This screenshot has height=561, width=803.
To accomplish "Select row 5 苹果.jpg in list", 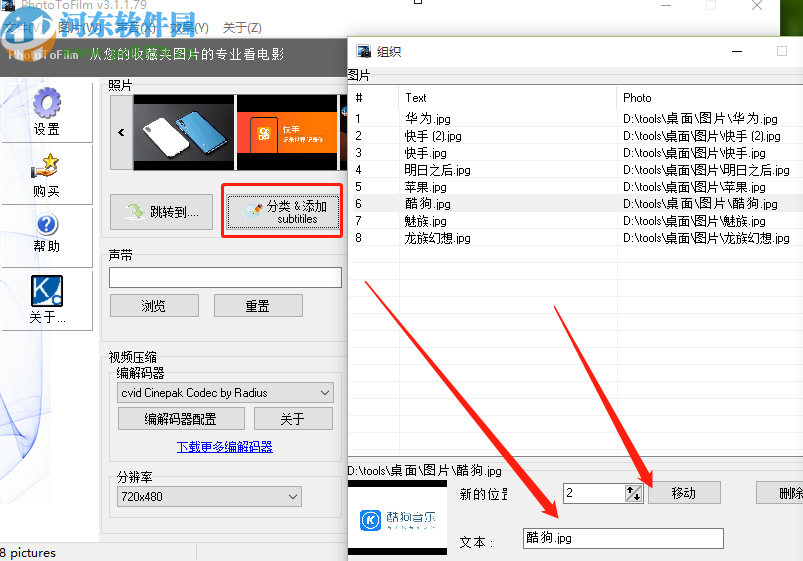I will point(575,187).
